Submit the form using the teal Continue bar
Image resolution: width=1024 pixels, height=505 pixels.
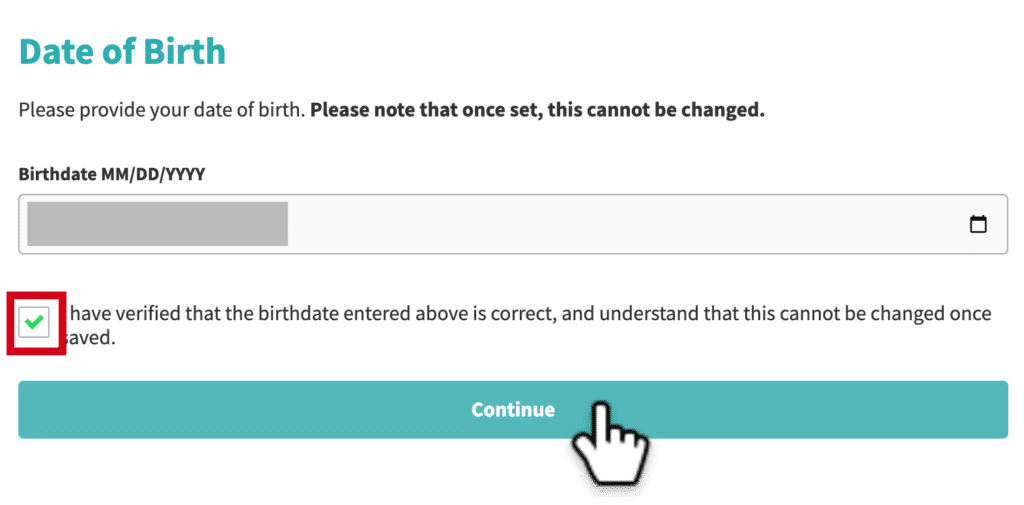(513, 410)
